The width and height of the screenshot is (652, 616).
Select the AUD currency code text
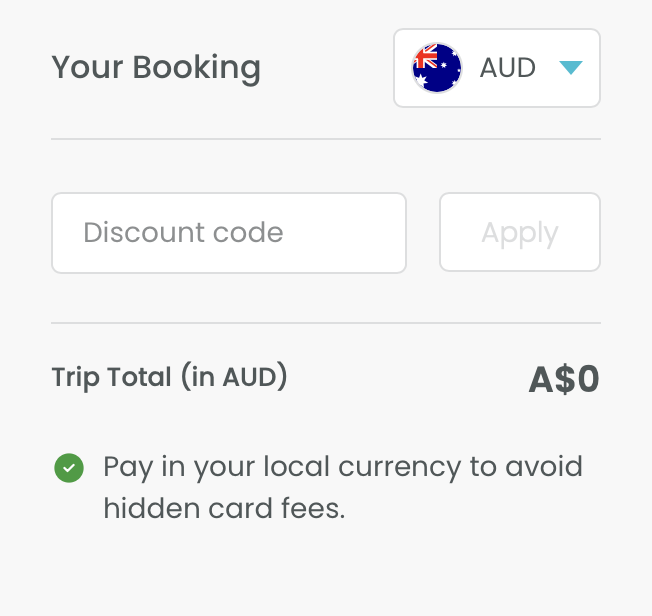(508, 68)
